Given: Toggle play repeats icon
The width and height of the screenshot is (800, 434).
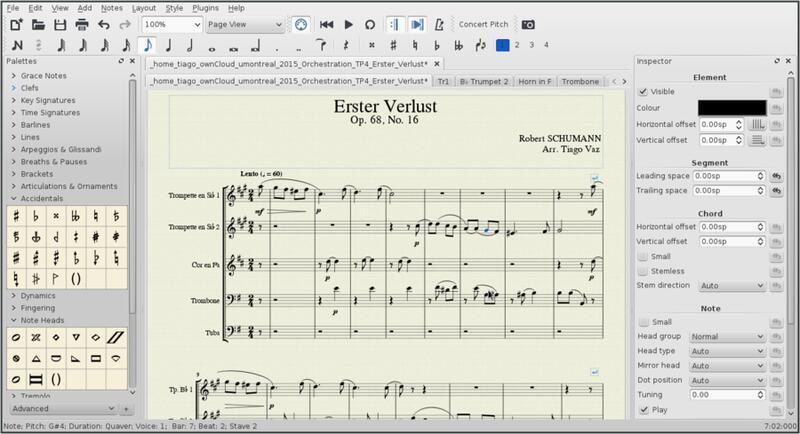Looking at the screenshot, I should (x=394, y=24).
